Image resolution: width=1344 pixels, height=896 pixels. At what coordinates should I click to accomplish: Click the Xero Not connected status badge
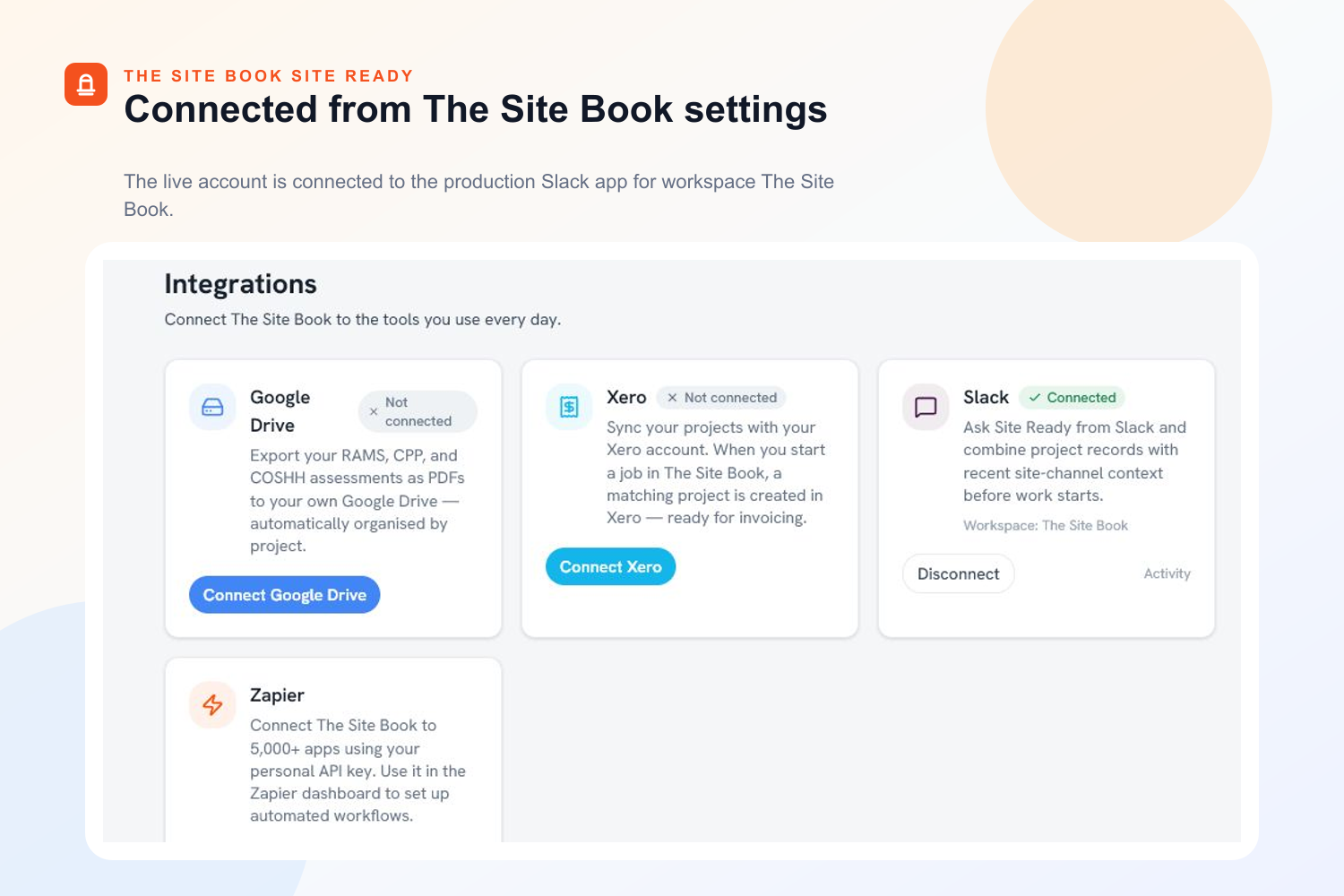[x=721, y=398]
